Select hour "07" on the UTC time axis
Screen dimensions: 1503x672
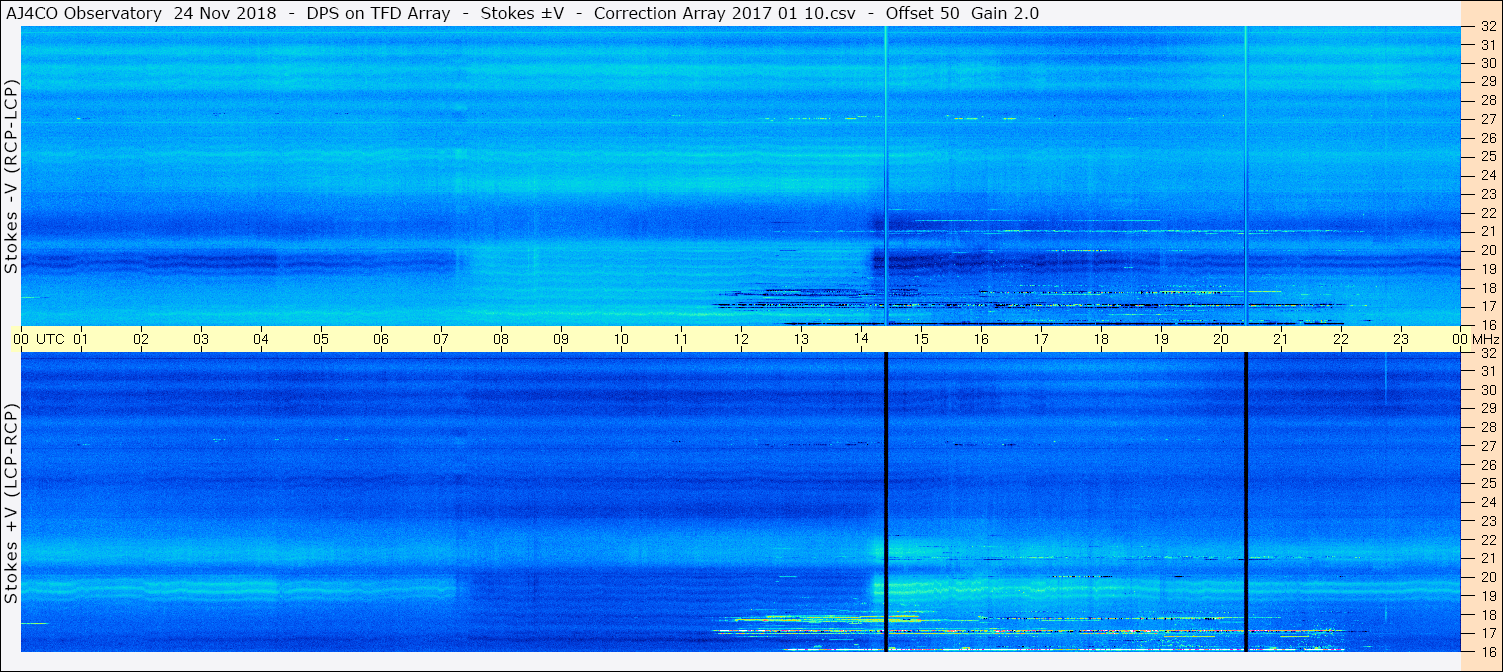(441, 339)
